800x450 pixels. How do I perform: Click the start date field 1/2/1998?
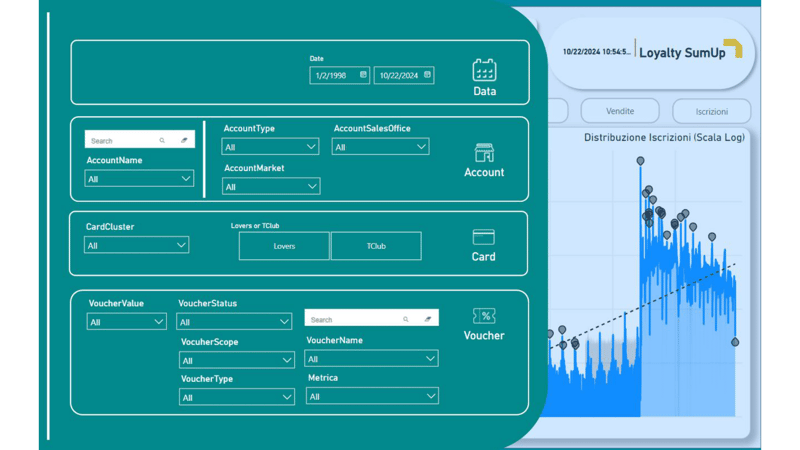point(332,76)
